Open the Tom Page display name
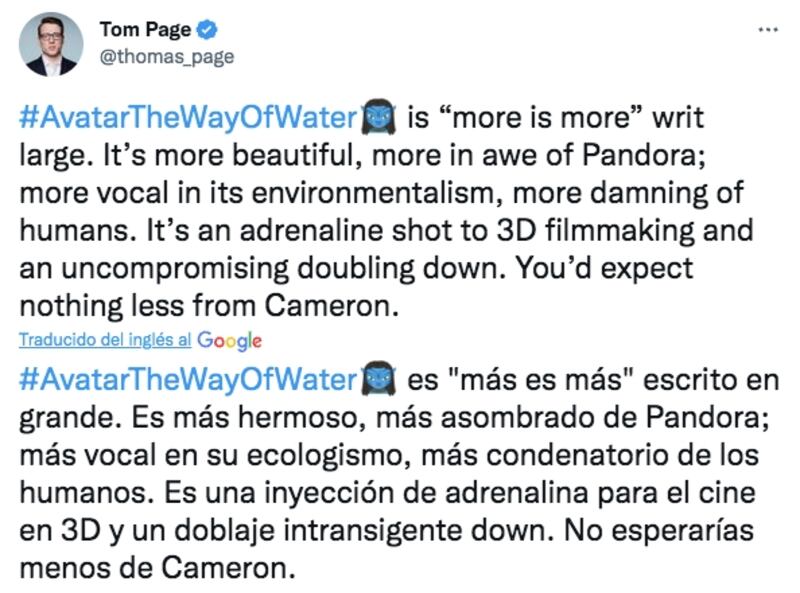Screen dimensions: 800x593 click(x=145, y=30)
